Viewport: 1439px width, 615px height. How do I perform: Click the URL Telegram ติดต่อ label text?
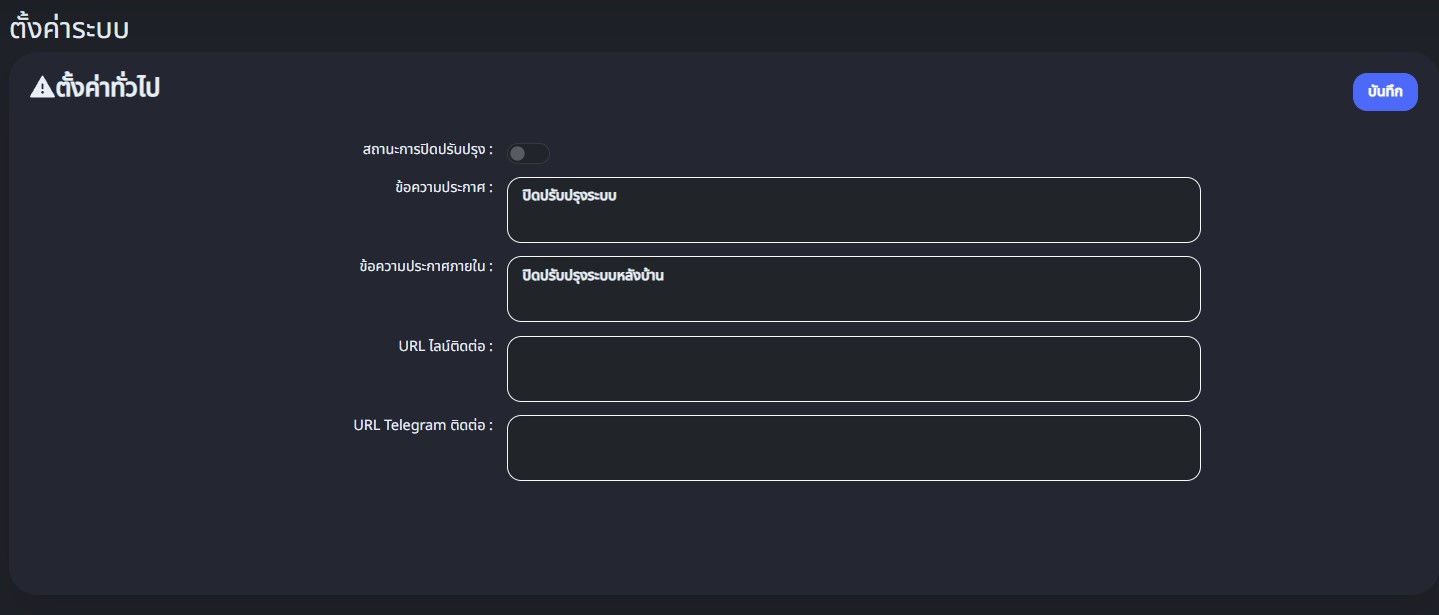tap(422, 425)
